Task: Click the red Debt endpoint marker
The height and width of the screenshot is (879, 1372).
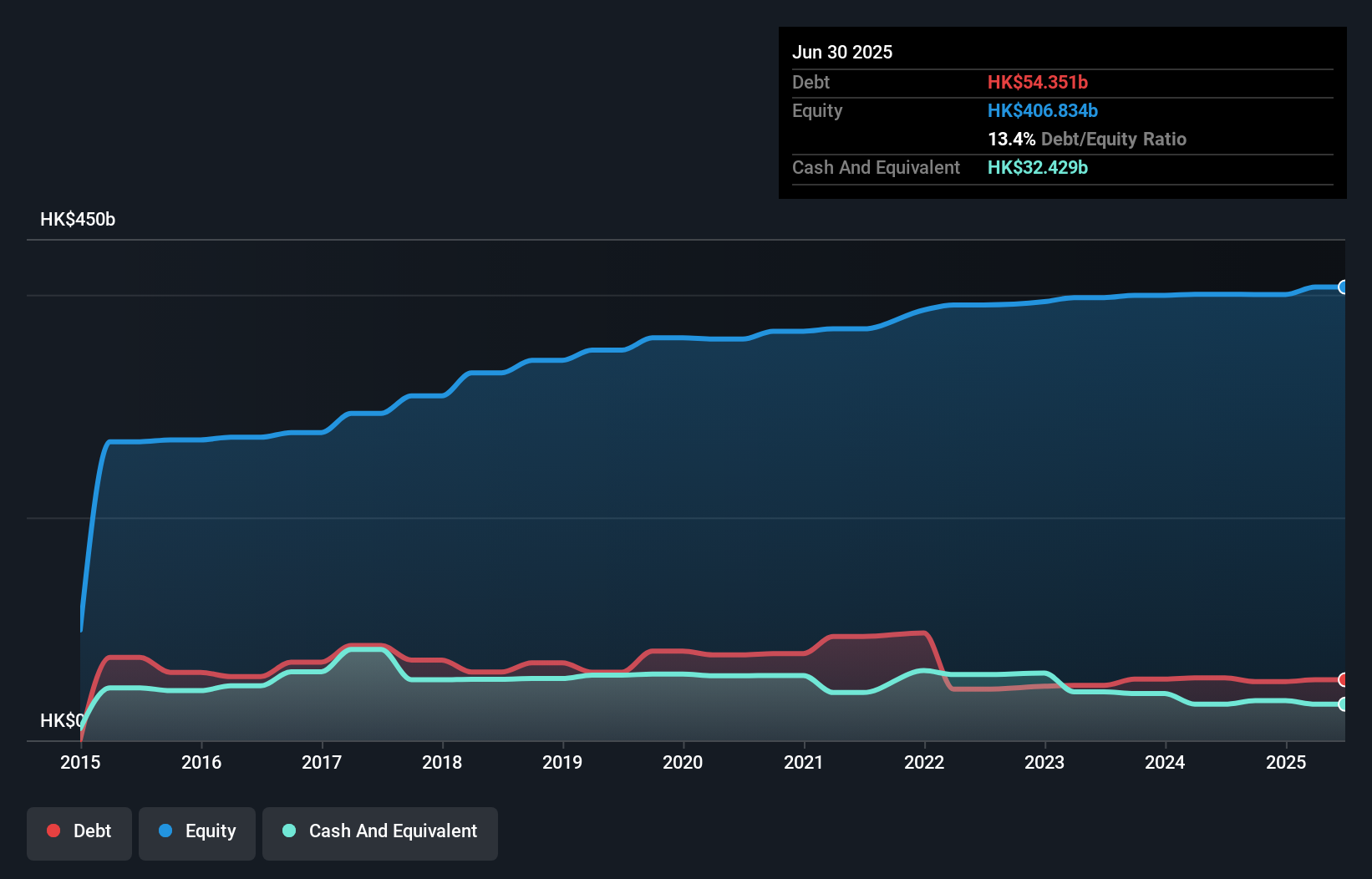Action: (1343, 679)
